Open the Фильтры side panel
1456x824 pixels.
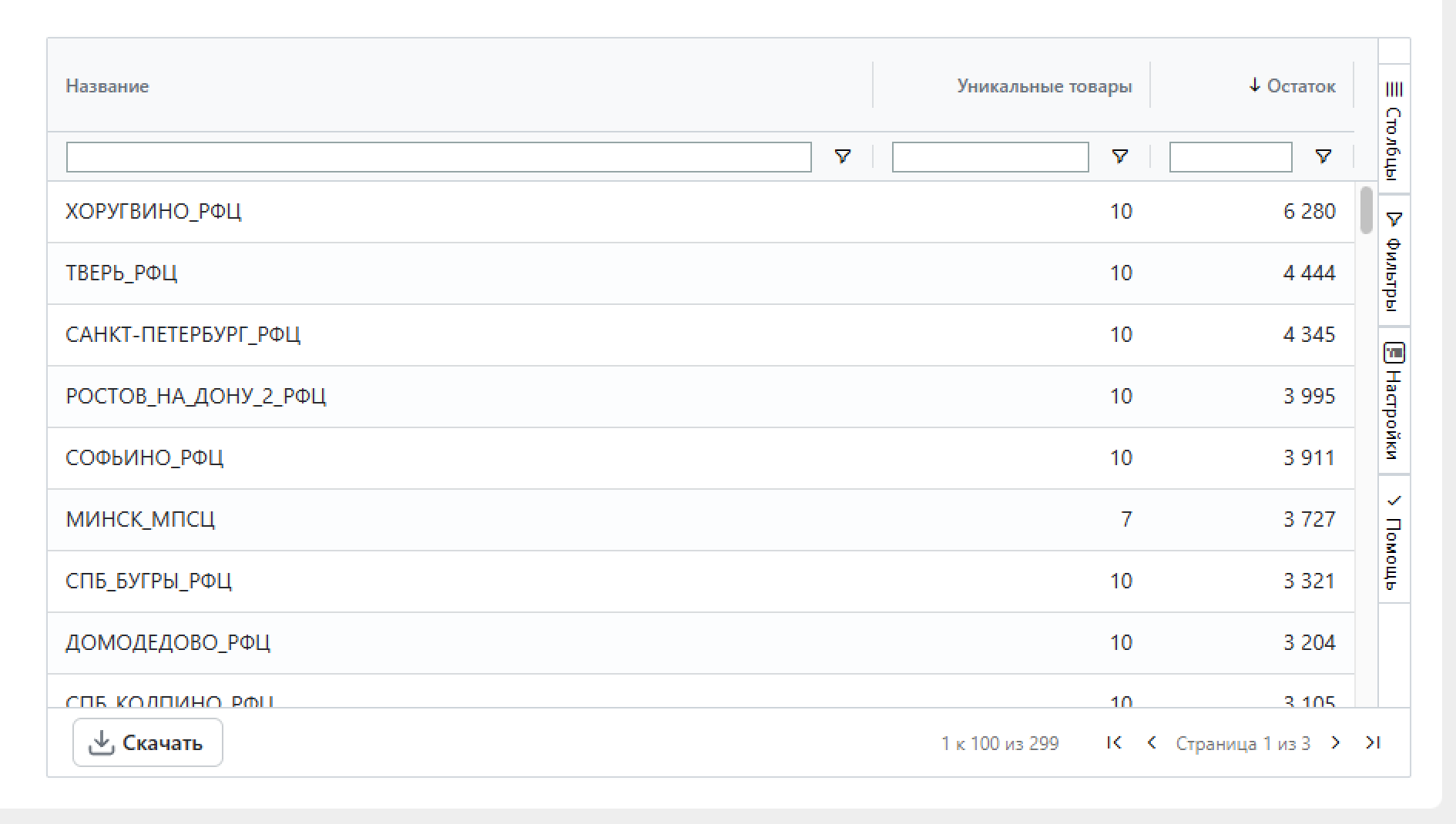(x=1394, y=261)
